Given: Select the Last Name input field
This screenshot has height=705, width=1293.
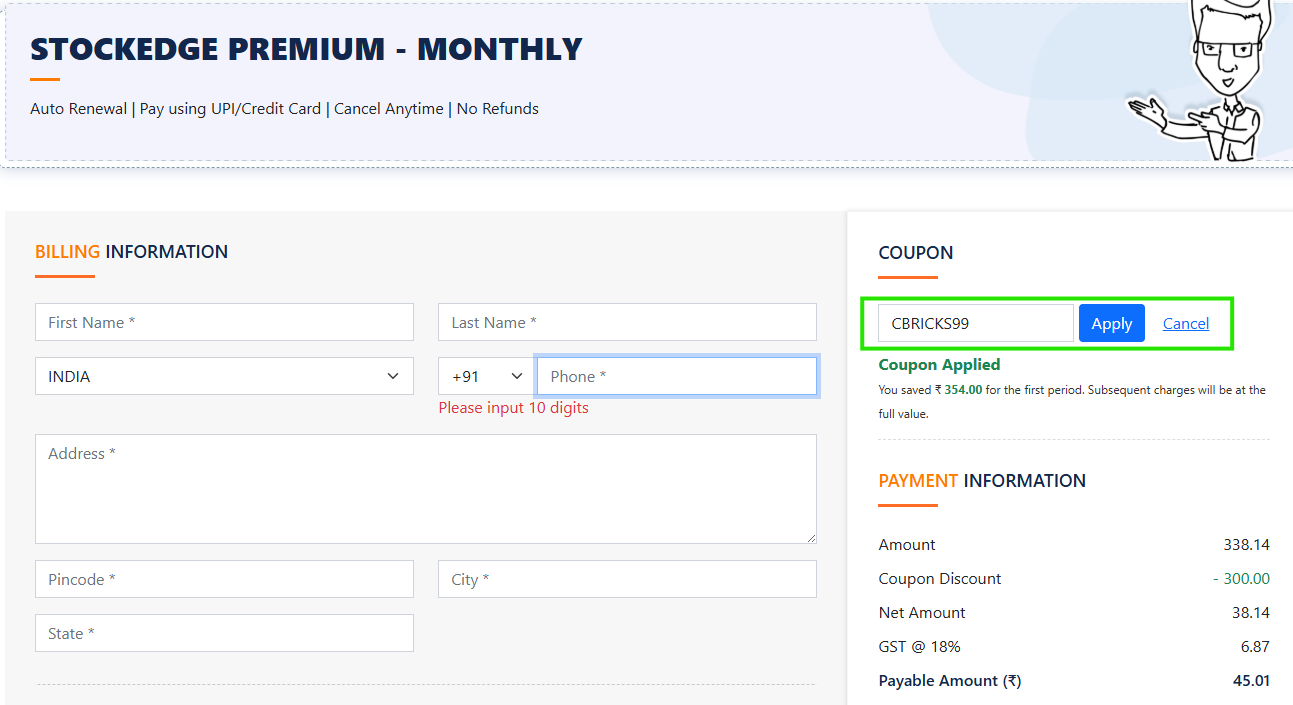Looking at the screenshot, I should (x=627, y=321).
